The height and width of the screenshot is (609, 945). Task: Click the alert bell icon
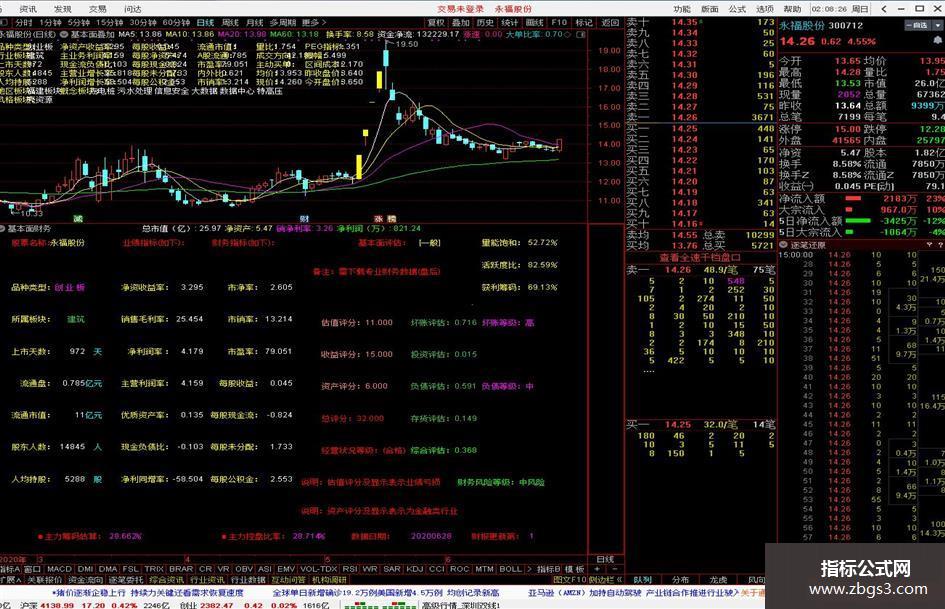(938, 40)
